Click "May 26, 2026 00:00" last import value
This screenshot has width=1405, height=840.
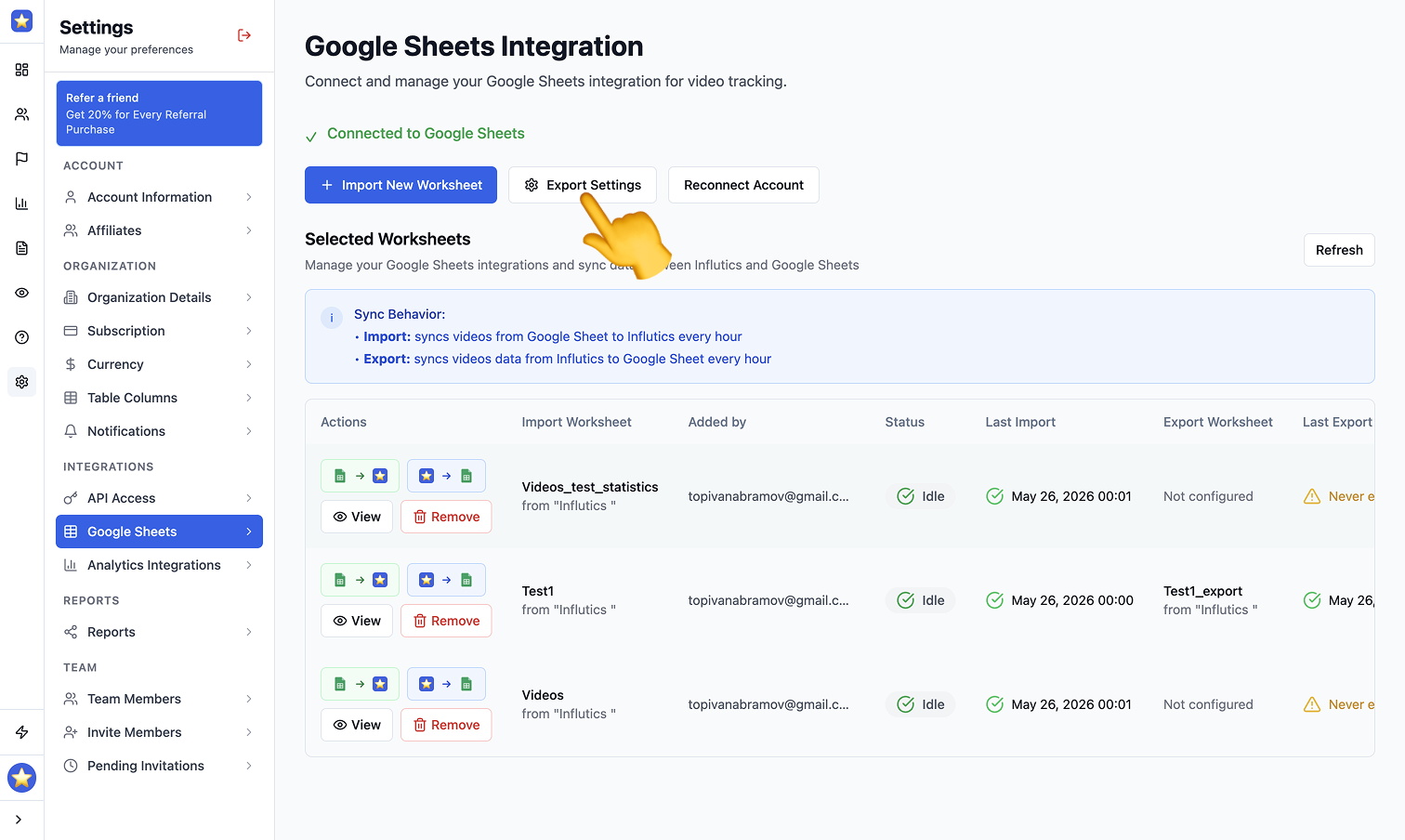point(1072,600)
